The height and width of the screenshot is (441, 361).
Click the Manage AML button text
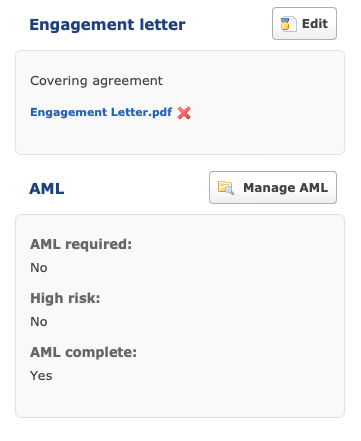coord(286,188)
